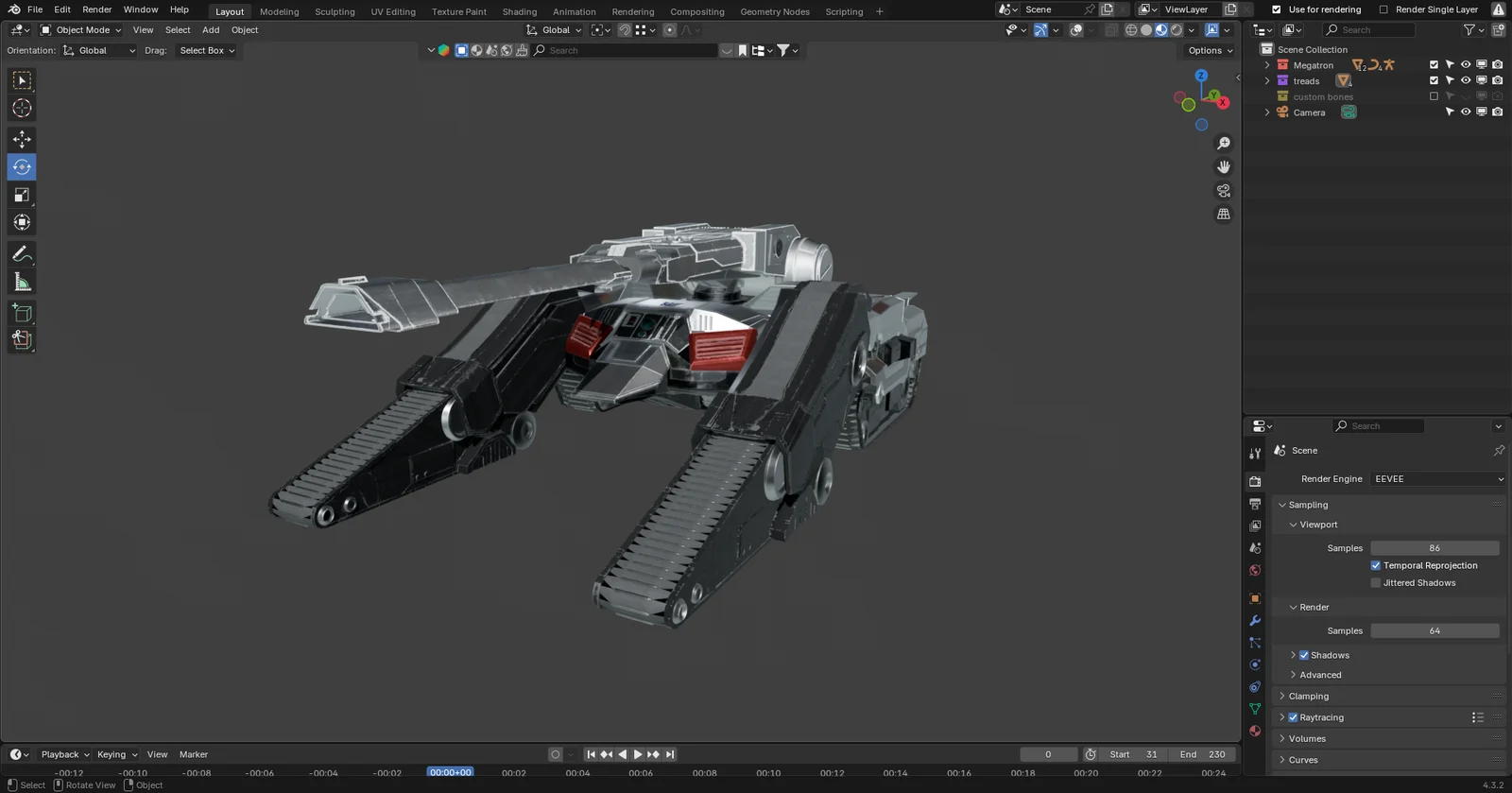Switch to the Sculpting workspace tab
Image resolution: width=1512 pixels, height=793 pixels.
pos(335,11)
